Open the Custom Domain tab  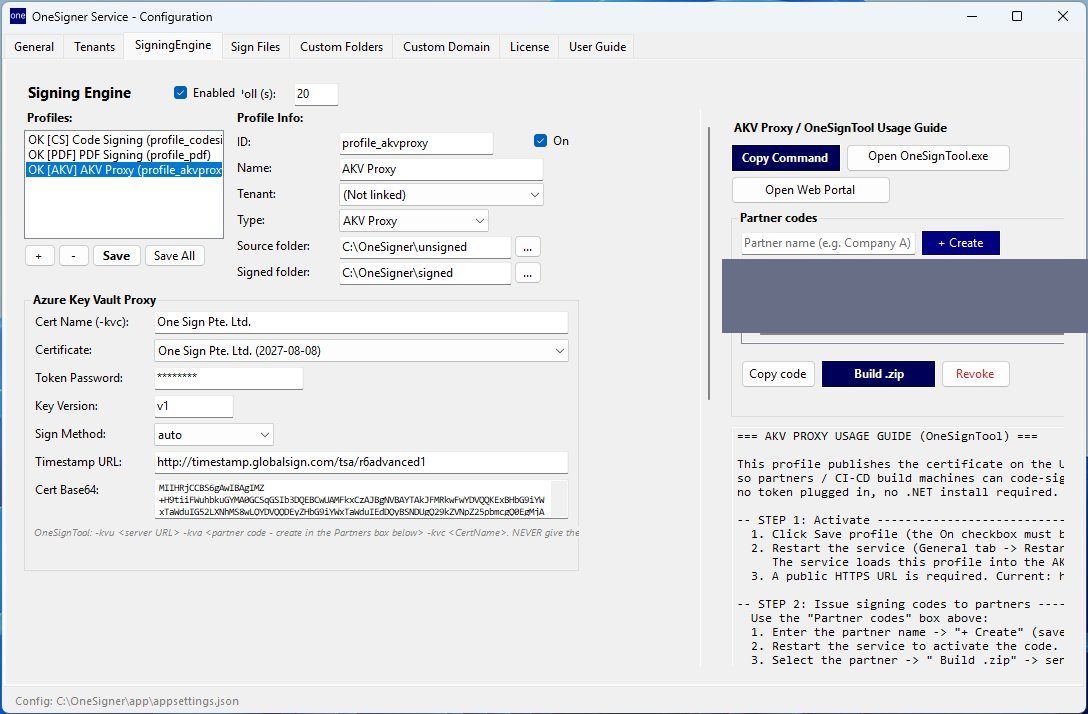446,47
